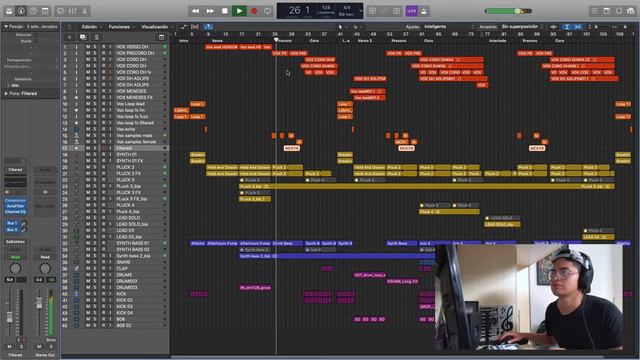Toggle the Waveform vertical zoom button
This screenshot has height=360, width=640.
pyautogui.click(x=553, y=27)
